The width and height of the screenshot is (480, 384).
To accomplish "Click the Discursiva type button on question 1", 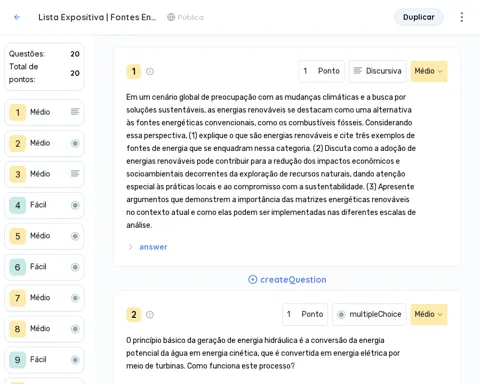I will coord(378,71).
